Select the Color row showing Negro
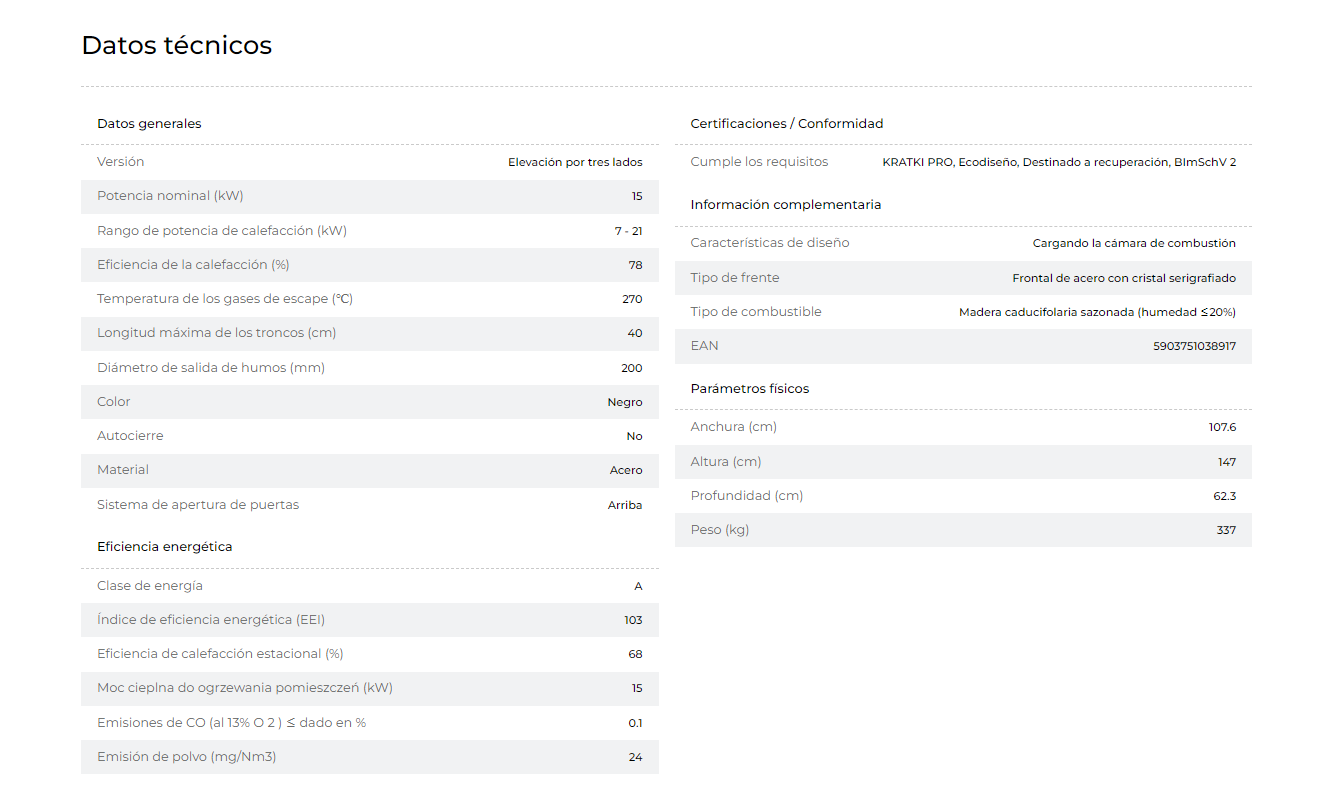 click(370, 402)
